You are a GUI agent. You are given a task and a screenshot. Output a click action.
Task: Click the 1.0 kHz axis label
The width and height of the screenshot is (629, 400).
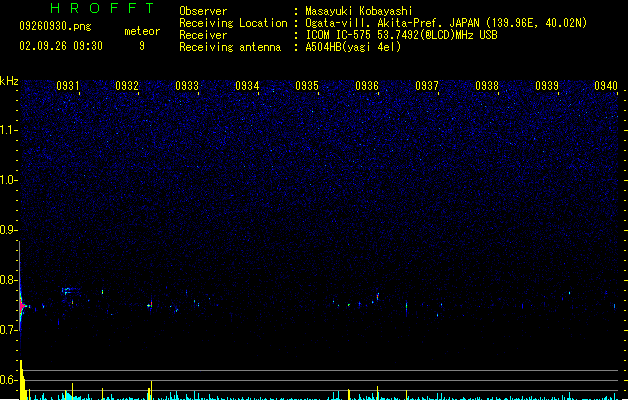tap(8, 180)
